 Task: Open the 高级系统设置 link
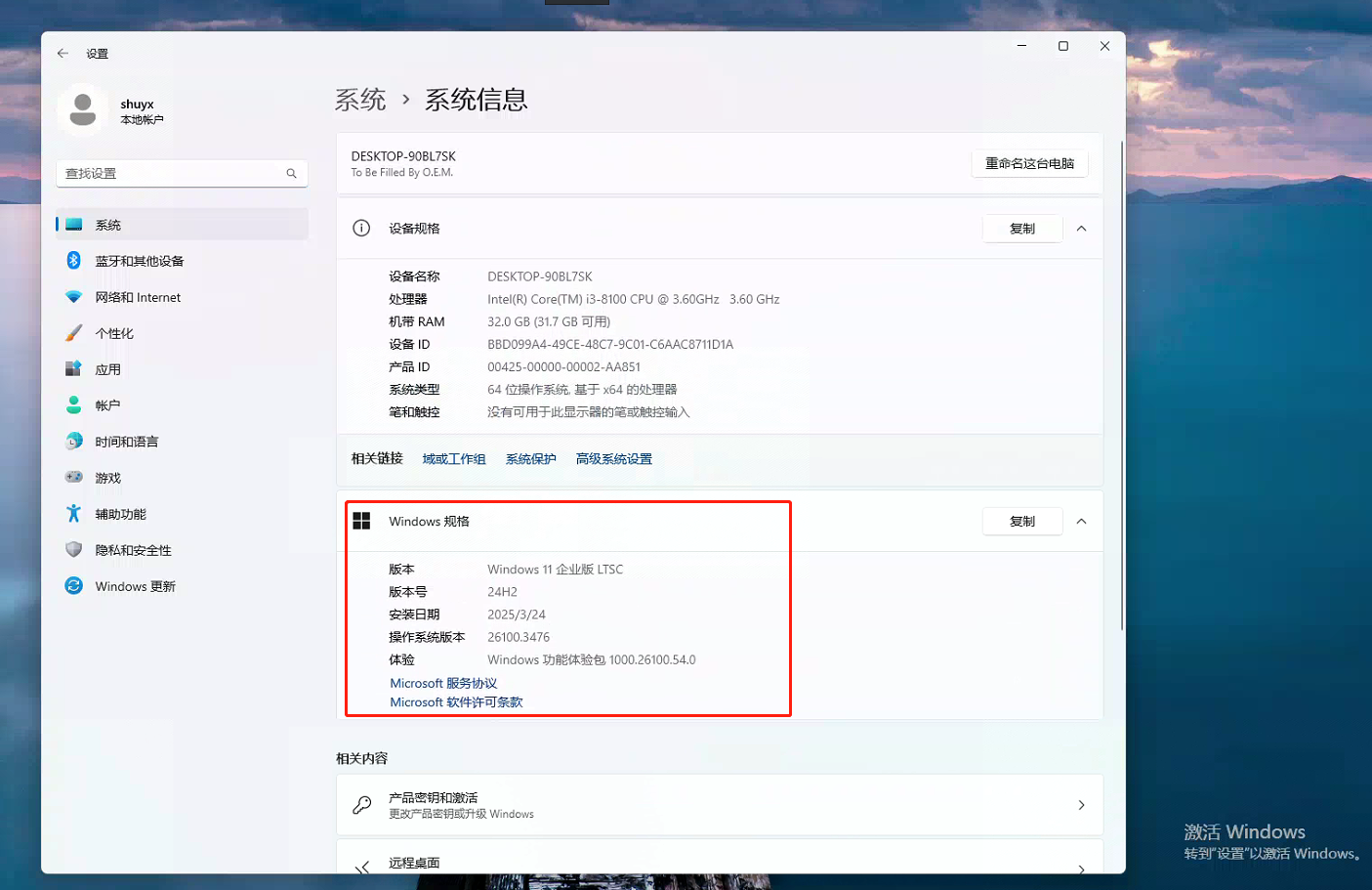click(613, 458)
